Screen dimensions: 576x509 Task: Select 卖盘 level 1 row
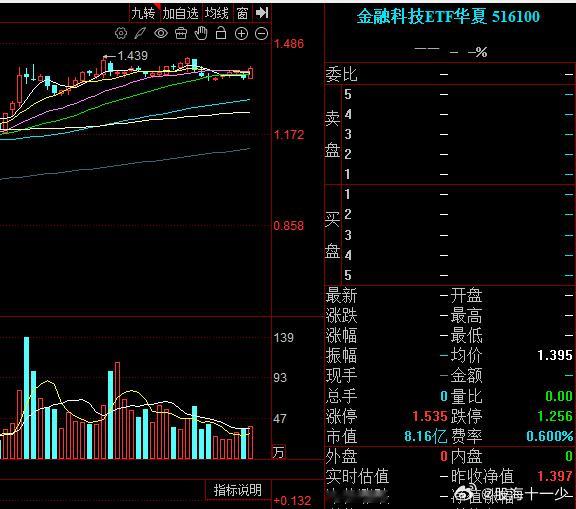(x=458, y=174)
